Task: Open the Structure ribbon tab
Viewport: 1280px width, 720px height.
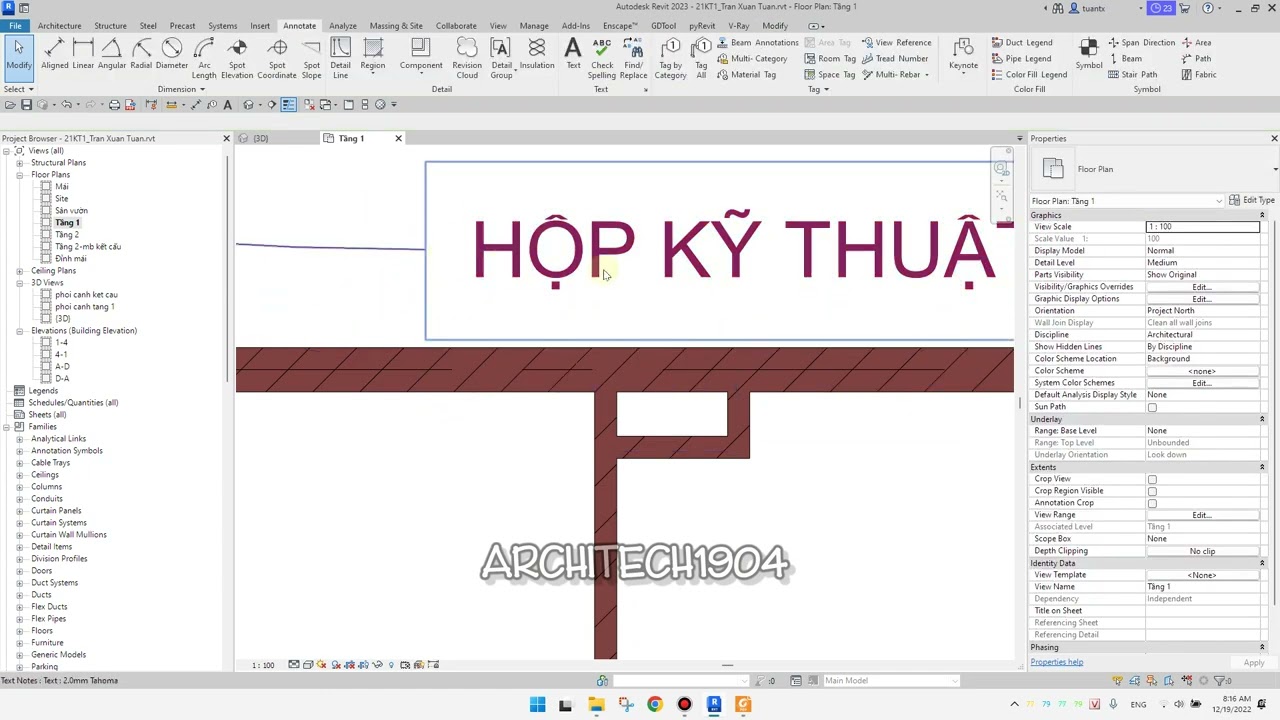Action: [x=110, y=26]
